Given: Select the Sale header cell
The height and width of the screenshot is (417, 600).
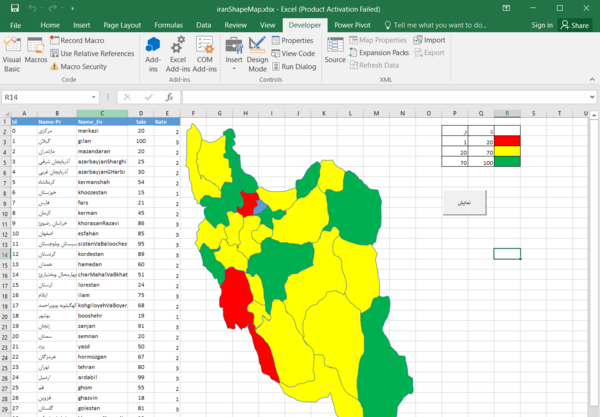Looking at the screenshot, I should (x=141, y=122).
